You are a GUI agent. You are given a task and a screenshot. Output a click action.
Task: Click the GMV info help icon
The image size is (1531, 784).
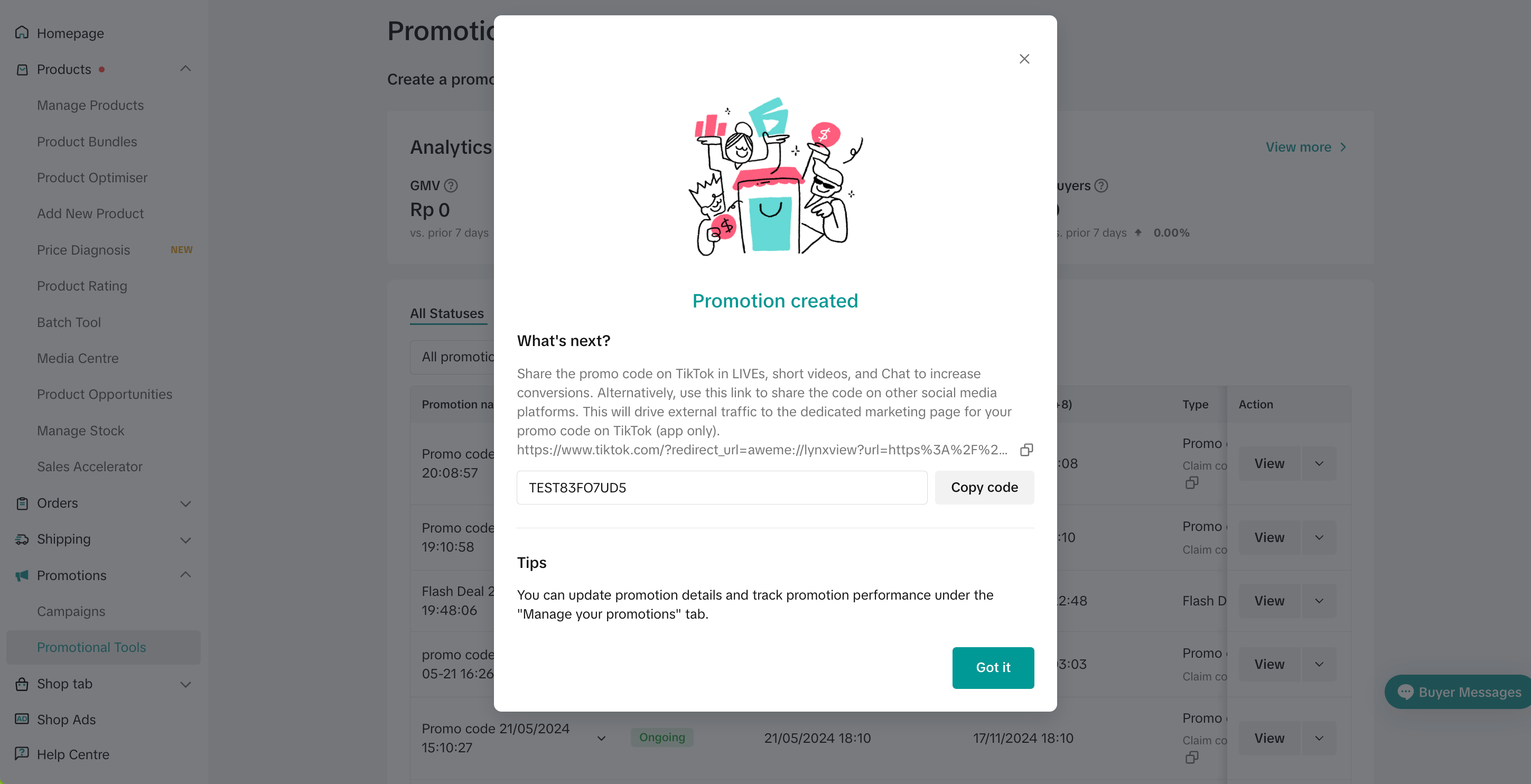(x=451, y=186)
